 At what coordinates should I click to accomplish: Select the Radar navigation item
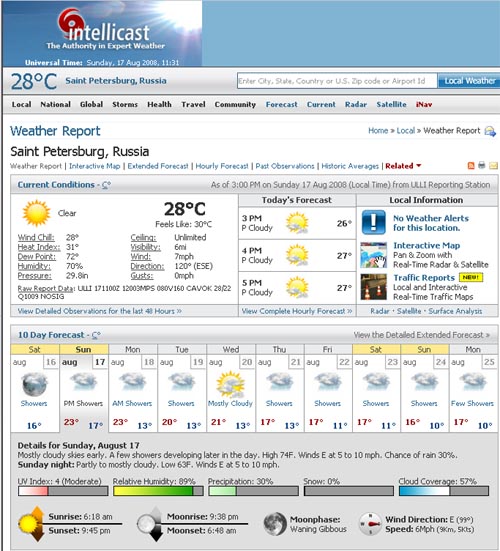tap(356, 104)
